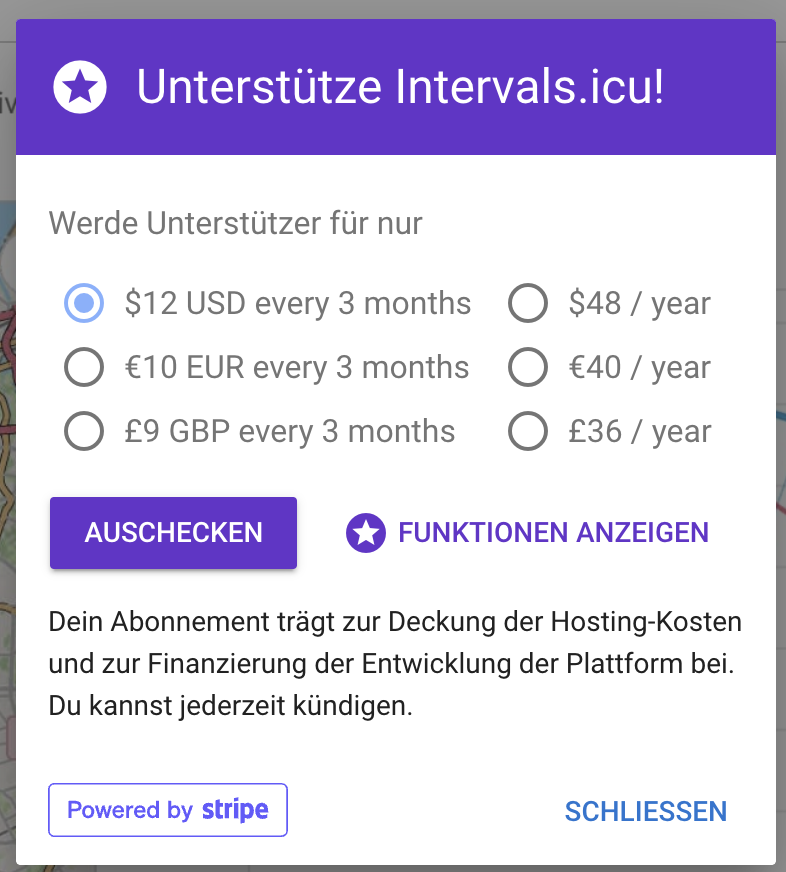Viewport: 786px width, 872px height.
Task: Click the "£9 GBP every 3 months" label text
Action: 290,432
